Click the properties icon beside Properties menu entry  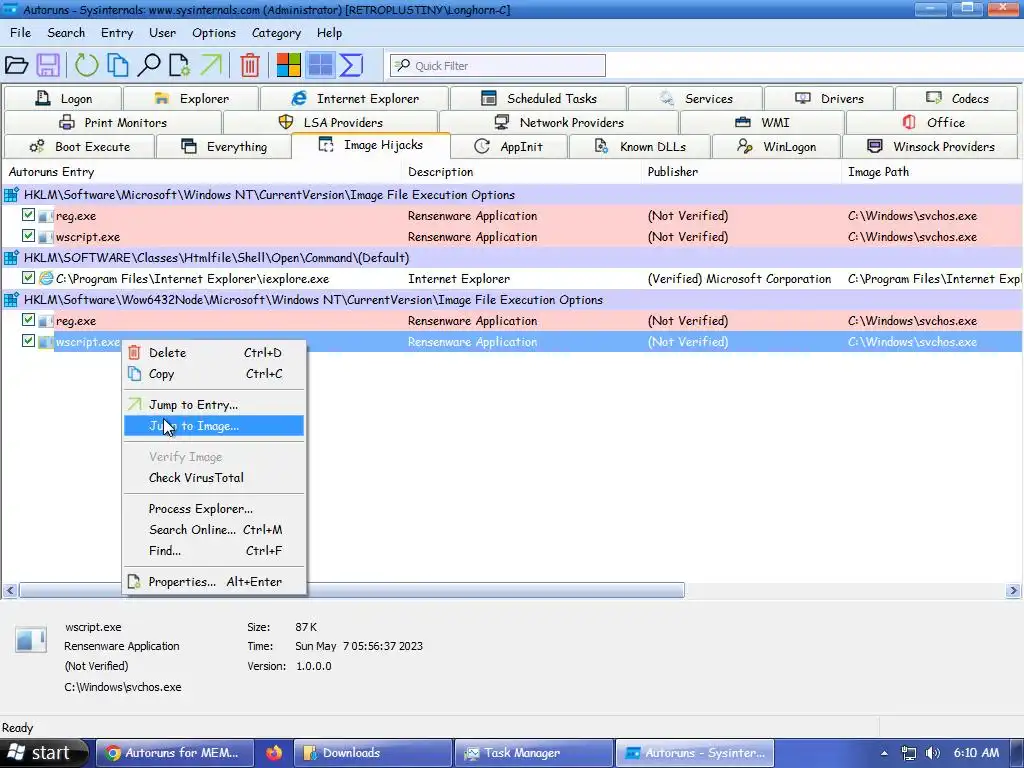coord(134,581)
